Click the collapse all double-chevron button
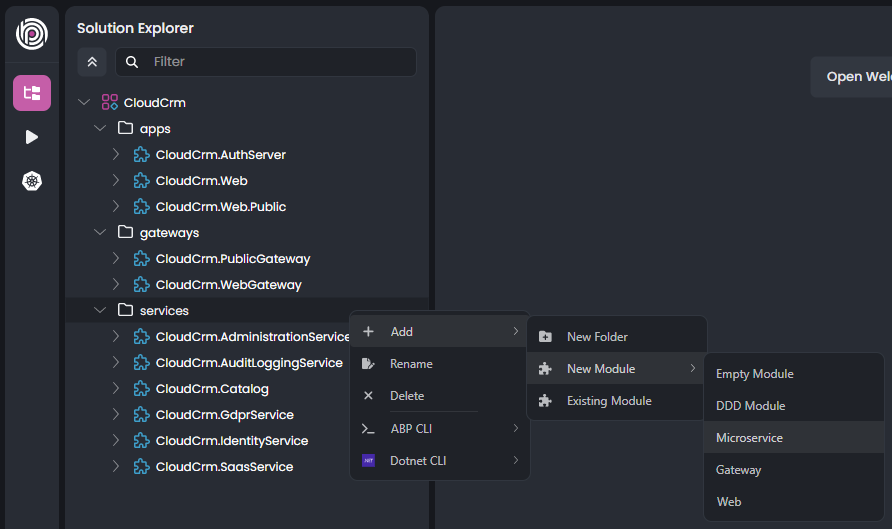 point(92,62)
